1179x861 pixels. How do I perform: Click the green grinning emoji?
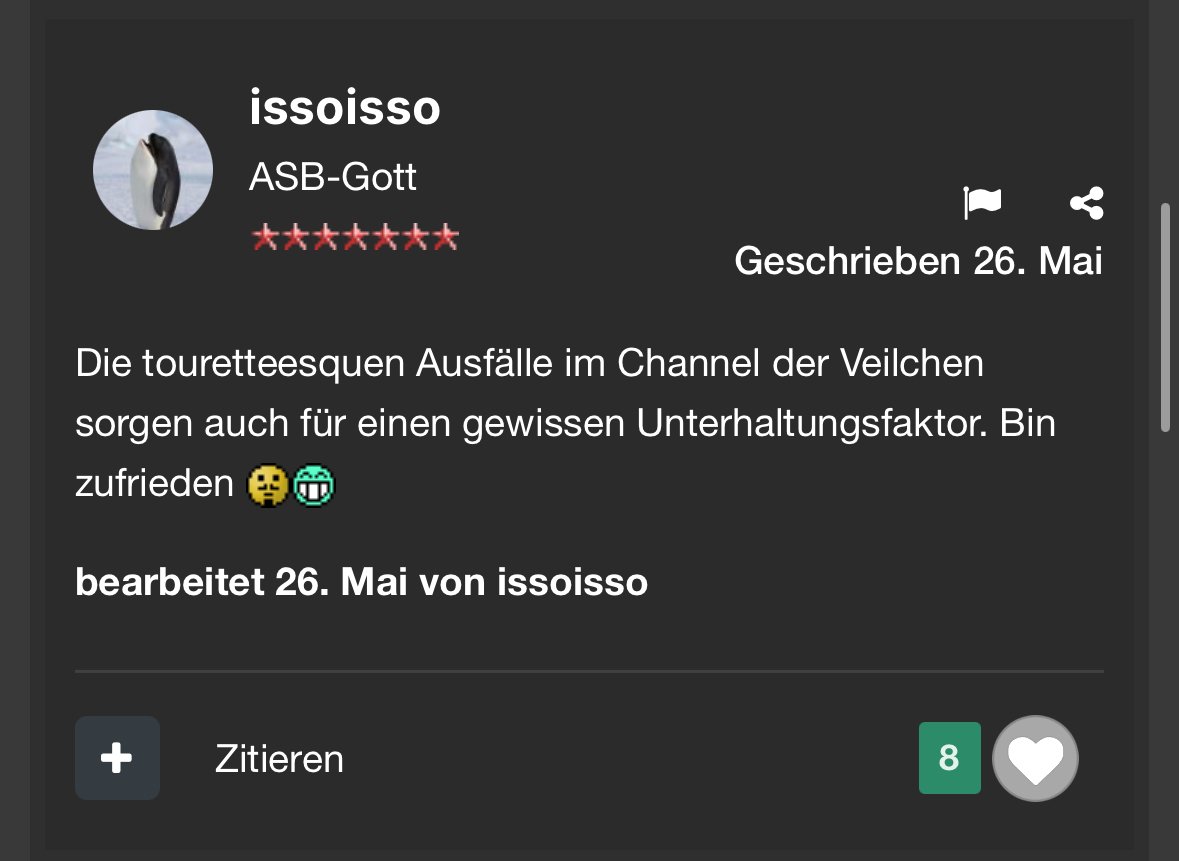[313, 486]
